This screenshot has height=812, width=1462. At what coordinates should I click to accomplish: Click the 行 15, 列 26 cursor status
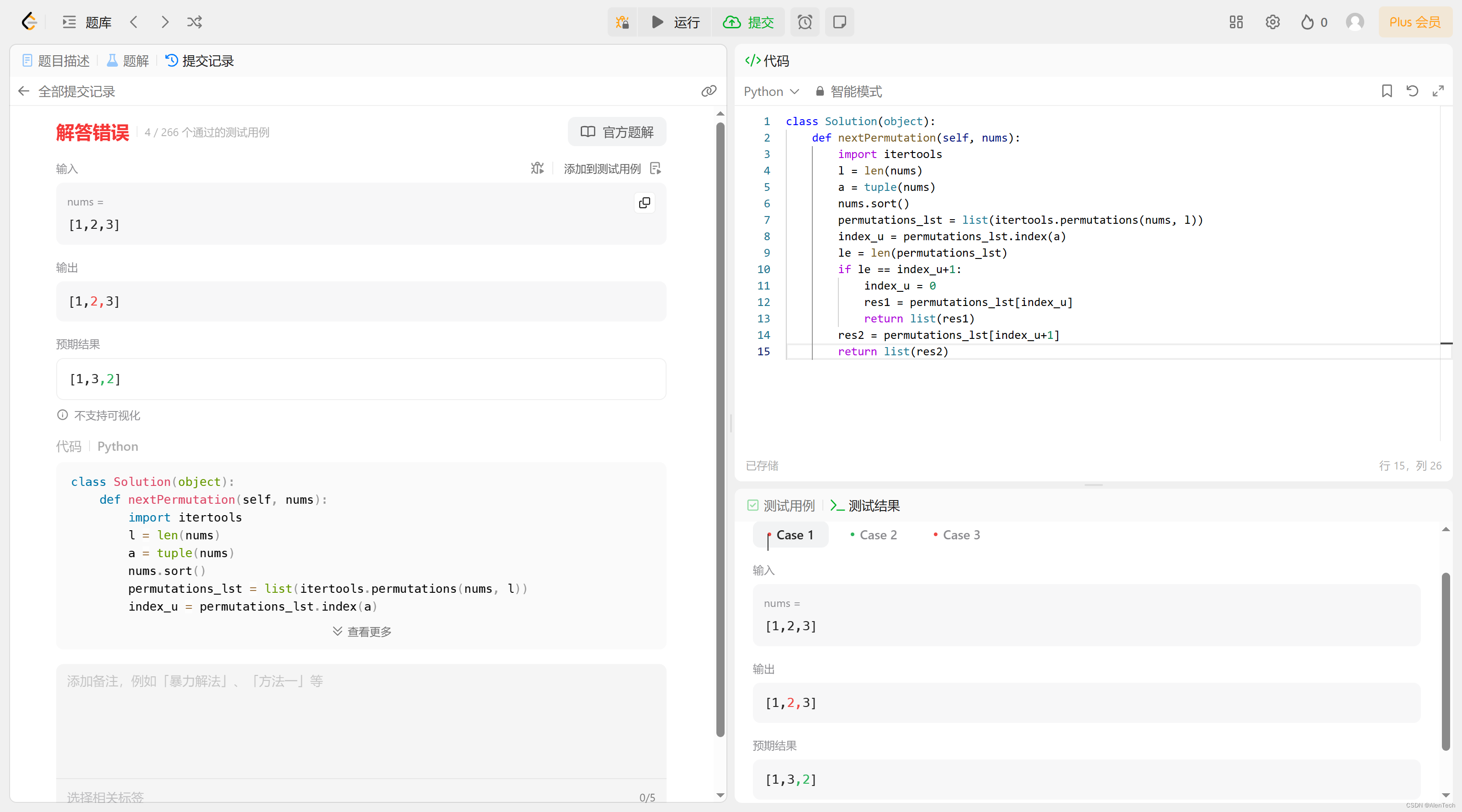pos(1410,465)
